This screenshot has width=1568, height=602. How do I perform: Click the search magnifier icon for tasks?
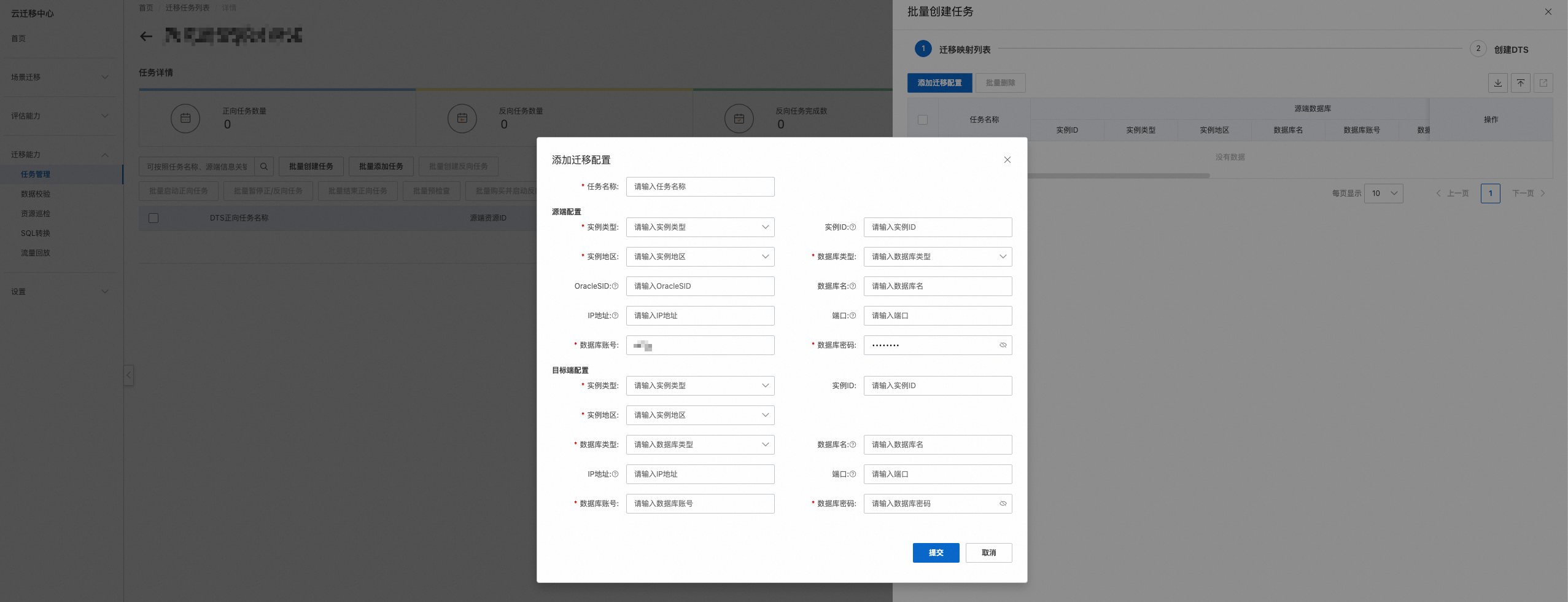point(263,166)
